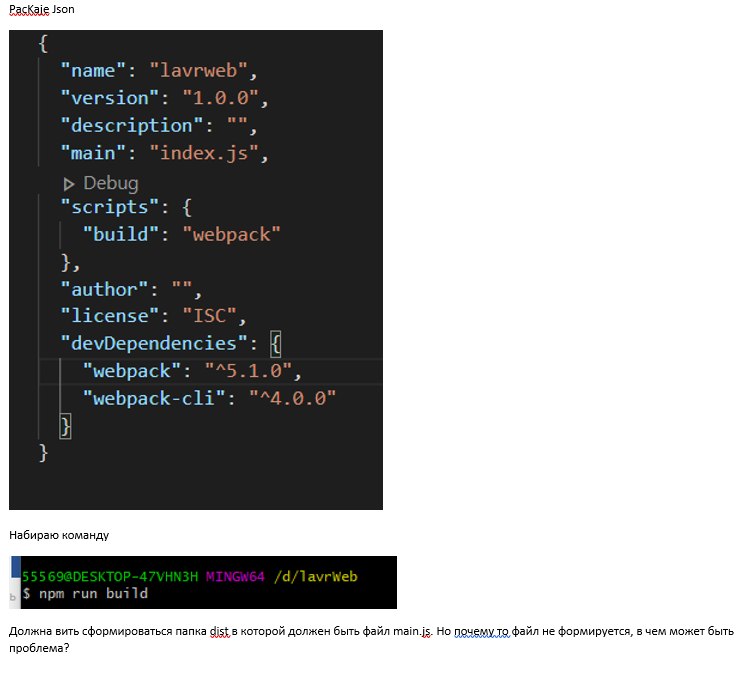Click the "description" key
This screenshot has height=687, width=750.
(x=132, y=125)
